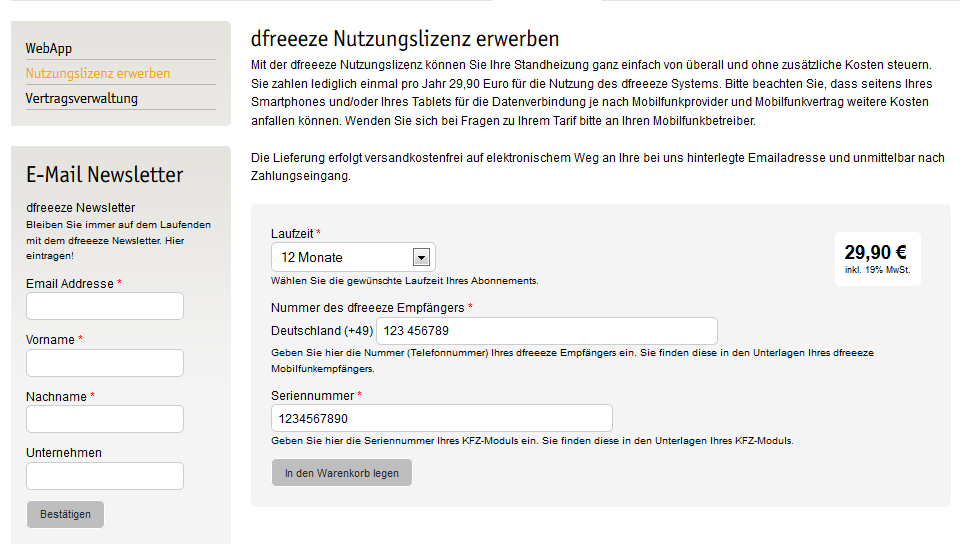The image size is (960, 544).
Task: Click the 29,90 € price box
Action: [x=877, y=259]
